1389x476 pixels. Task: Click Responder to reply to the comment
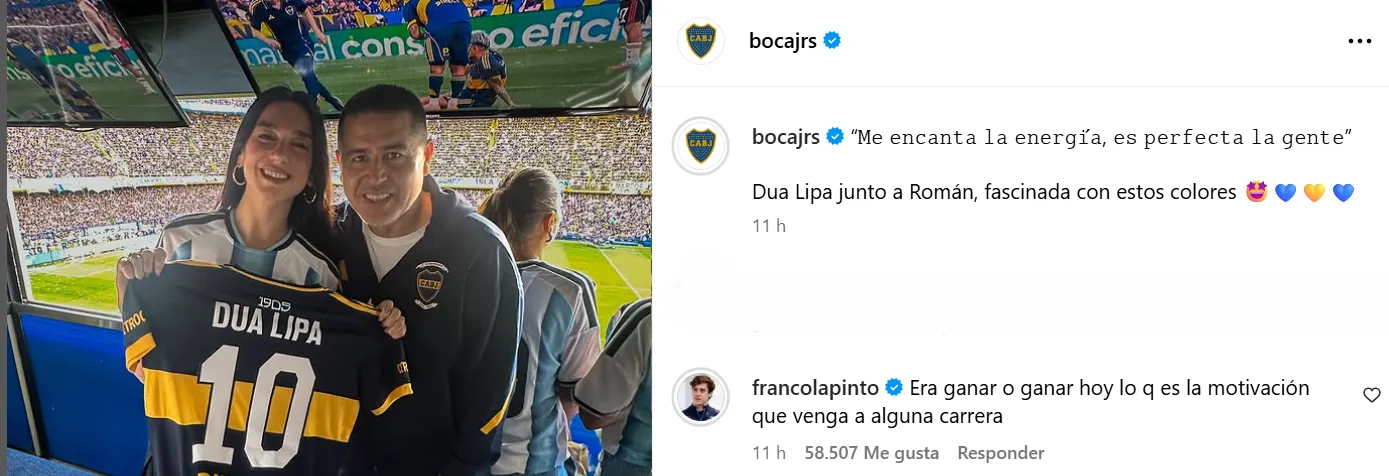[x=1001, y=453]
